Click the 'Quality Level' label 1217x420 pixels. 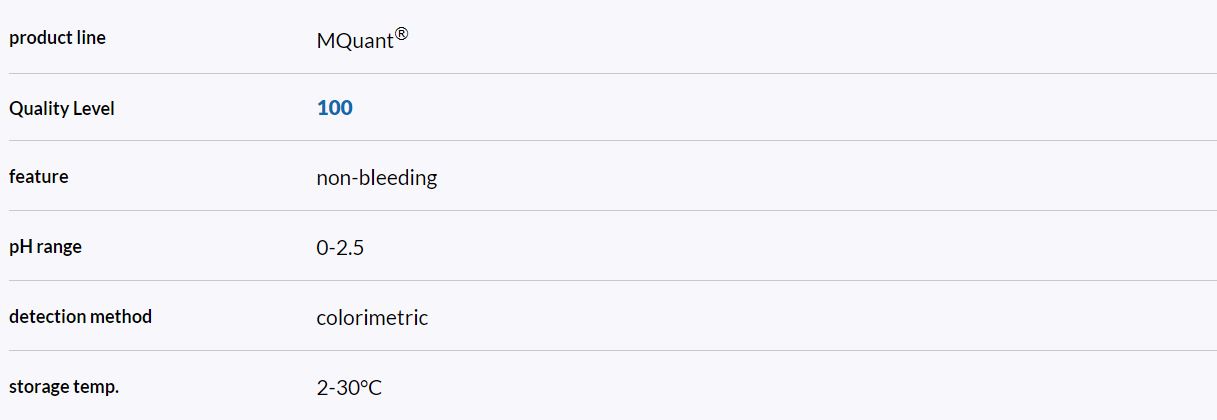62,109
